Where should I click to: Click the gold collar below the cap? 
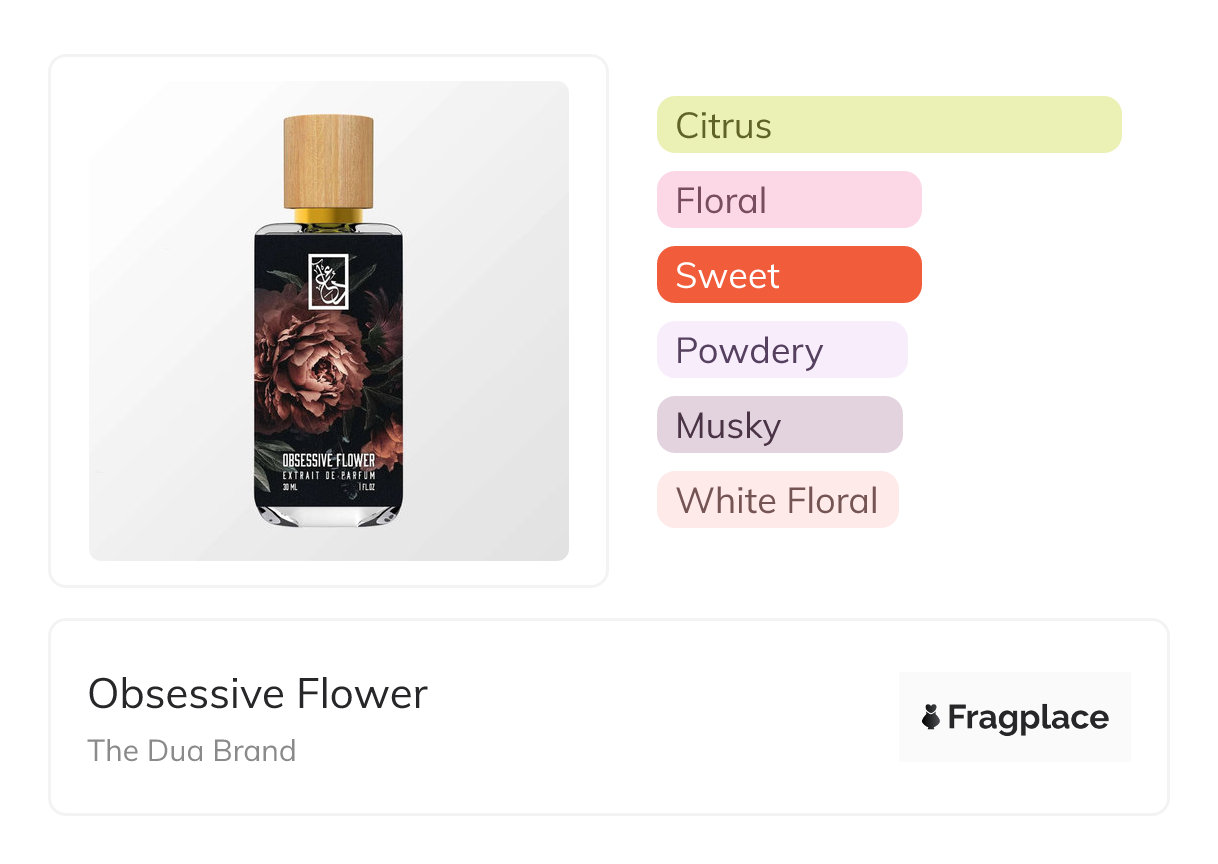pyautogui.click(x=328, y=215)
